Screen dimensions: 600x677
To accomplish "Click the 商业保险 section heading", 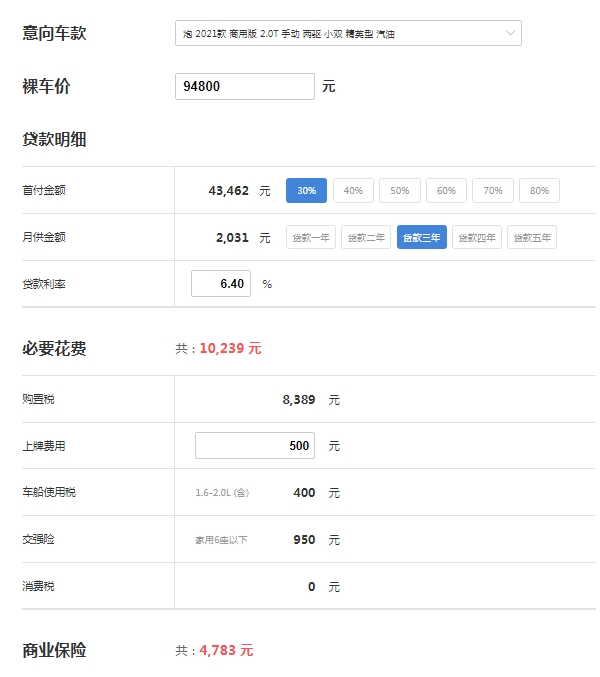I will coord(54,650).
